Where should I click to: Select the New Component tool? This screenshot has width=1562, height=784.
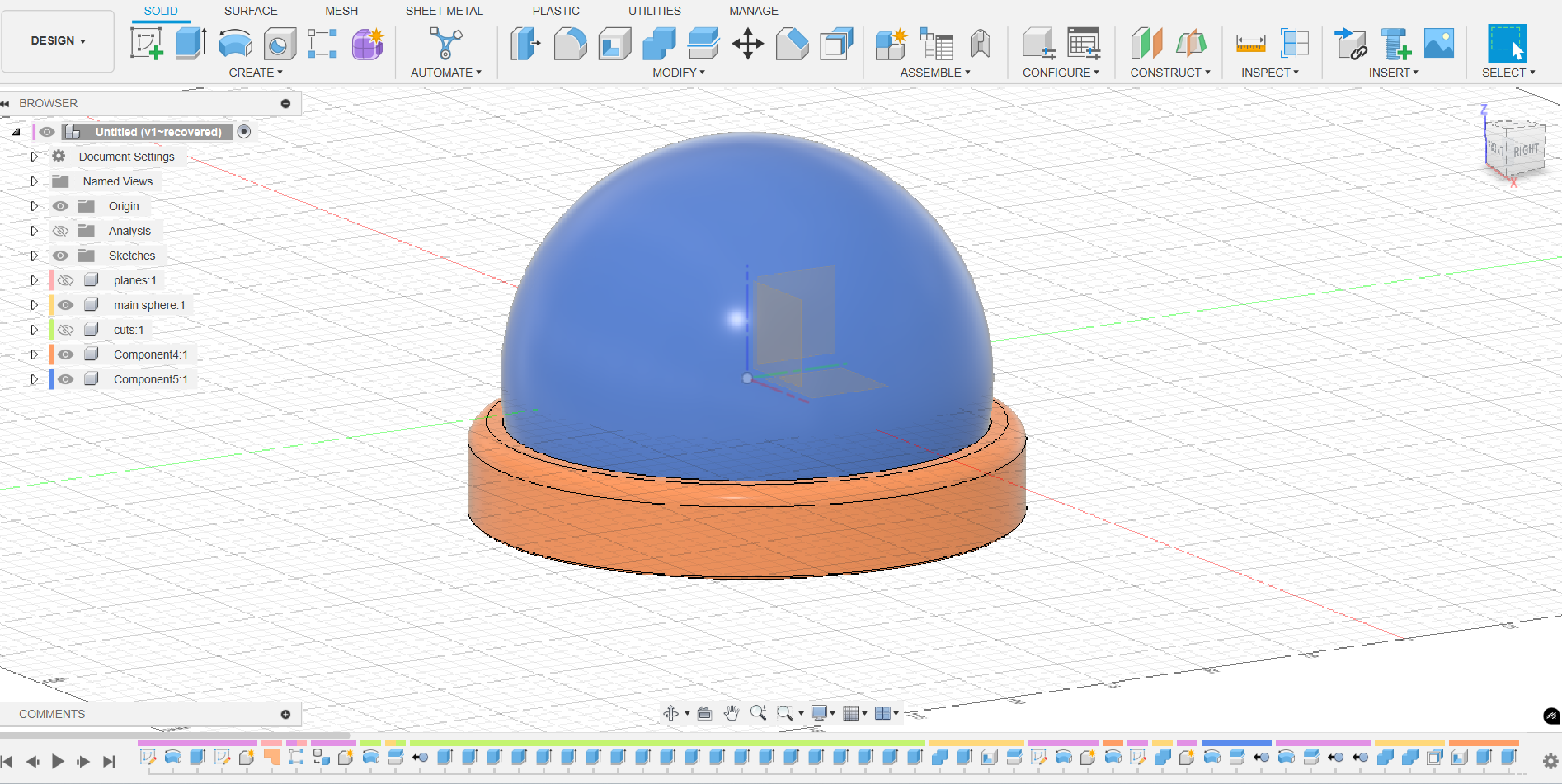[891, 43]
